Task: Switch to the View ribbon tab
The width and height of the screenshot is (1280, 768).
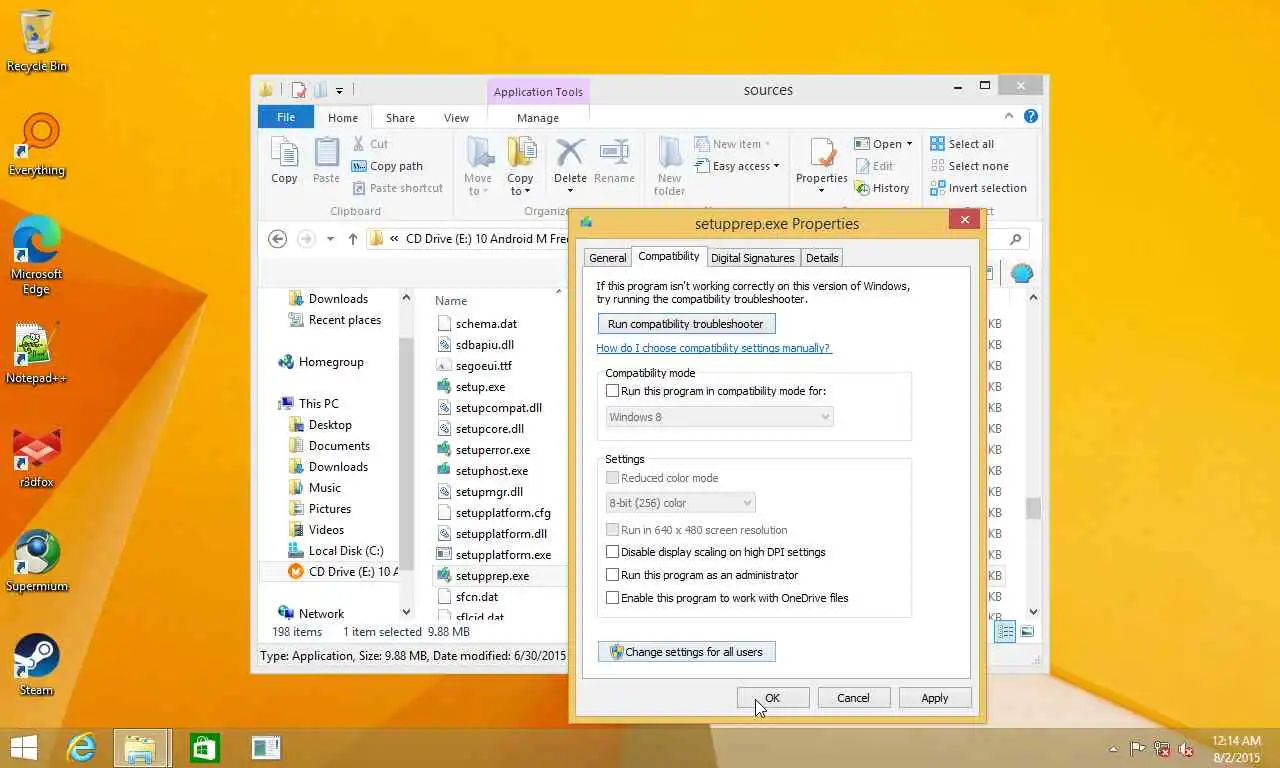Action: 456,117
